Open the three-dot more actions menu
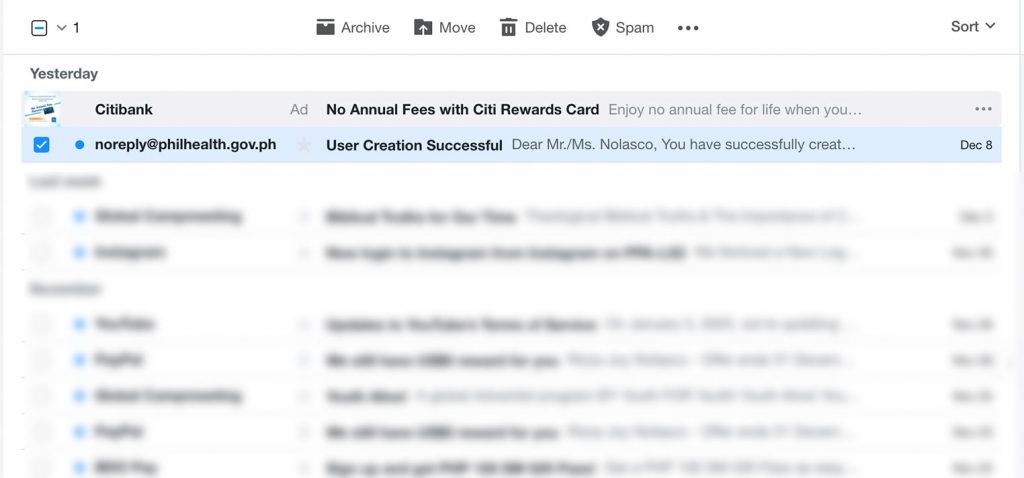The width and height of the screenshot is (1024, 478). coord(688,28)
